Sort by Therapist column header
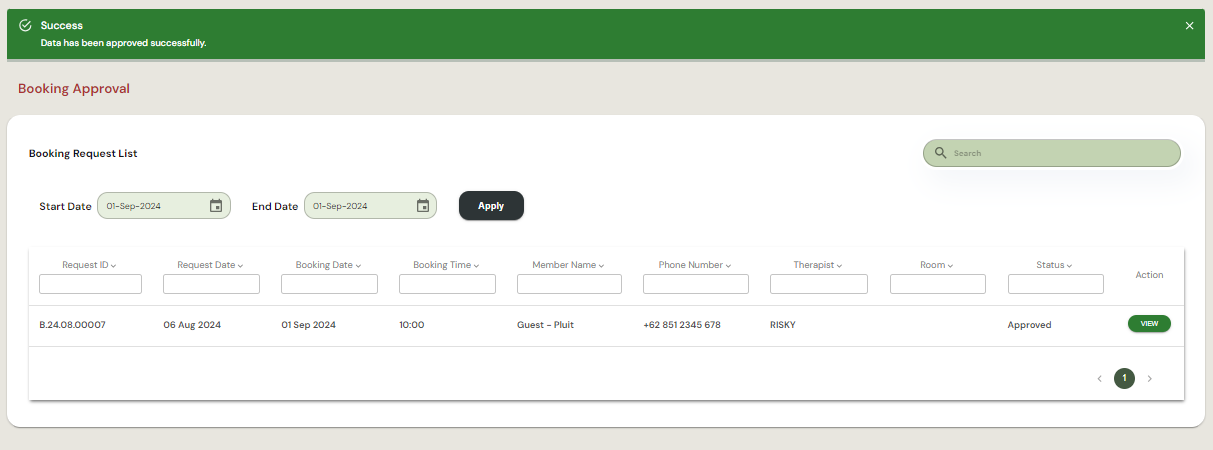 tap(817, 265)
